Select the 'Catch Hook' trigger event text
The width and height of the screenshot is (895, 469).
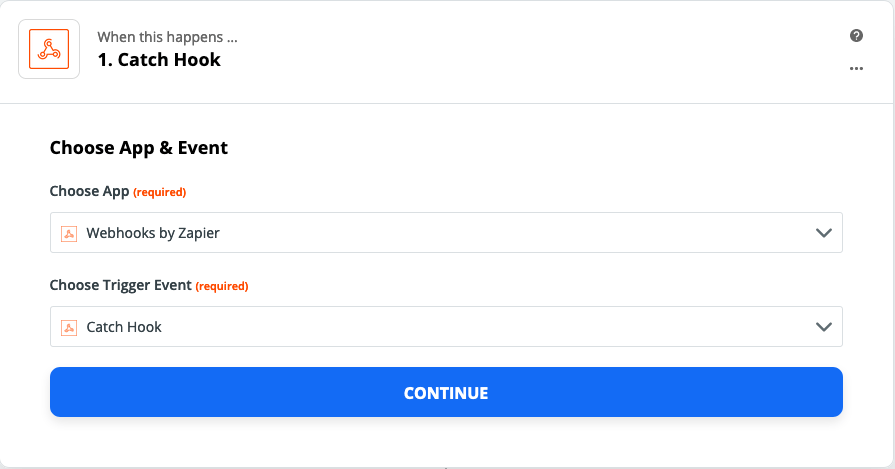pos(124,327)
